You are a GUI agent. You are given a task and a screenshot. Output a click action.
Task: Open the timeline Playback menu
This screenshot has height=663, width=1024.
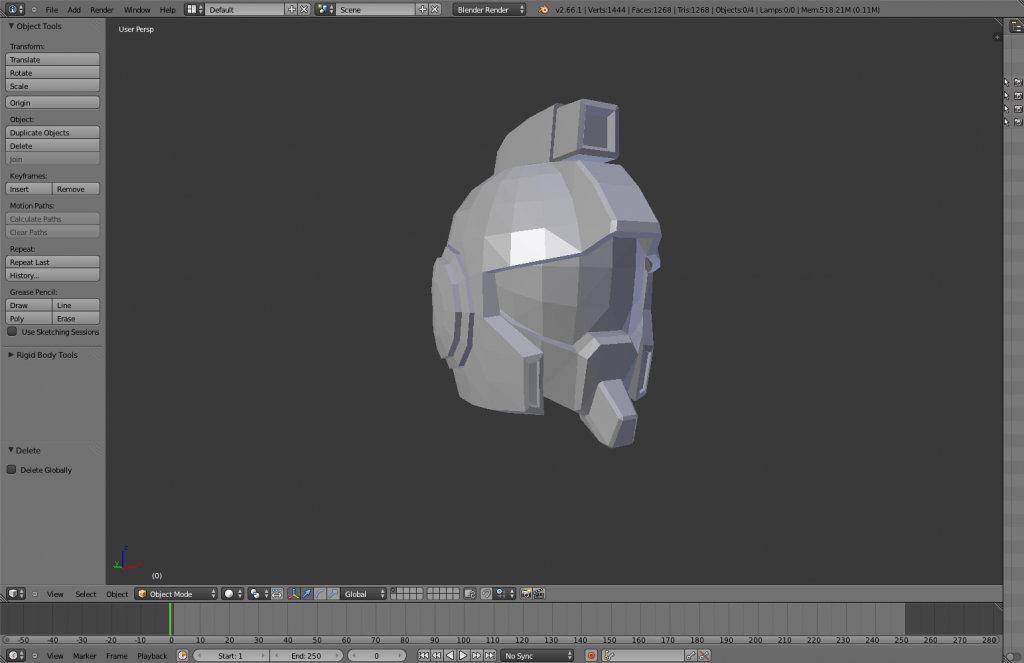(x=152, y=656)
